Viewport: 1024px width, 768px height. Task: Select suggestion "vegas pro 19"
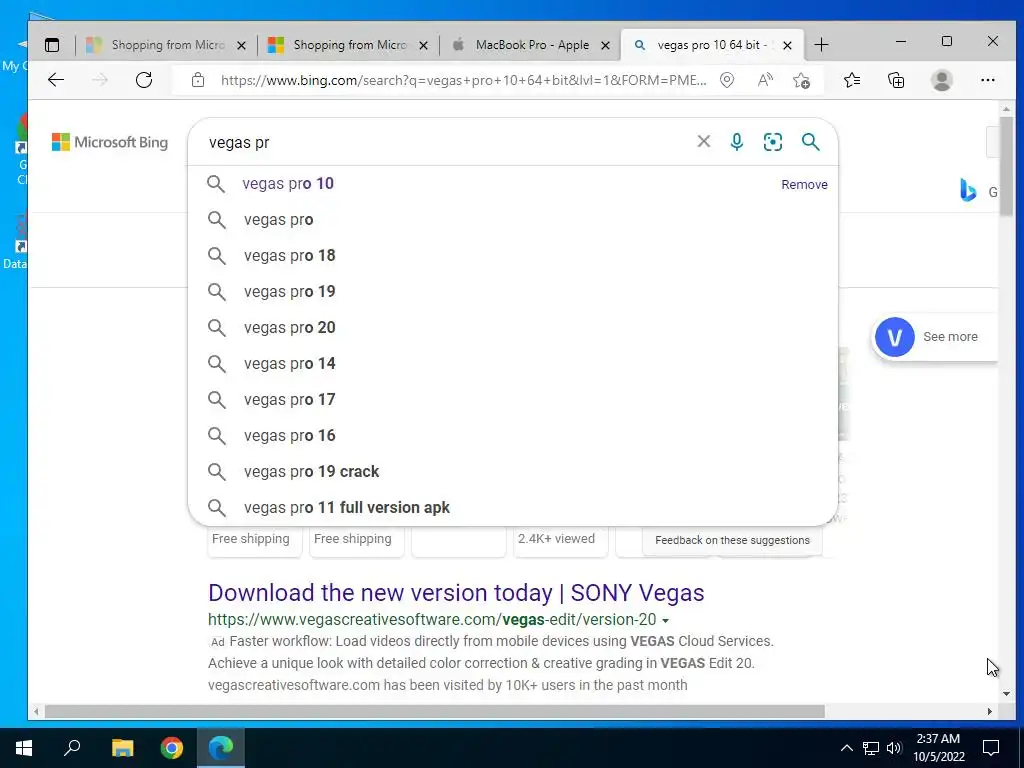click(x=513, y=291)
